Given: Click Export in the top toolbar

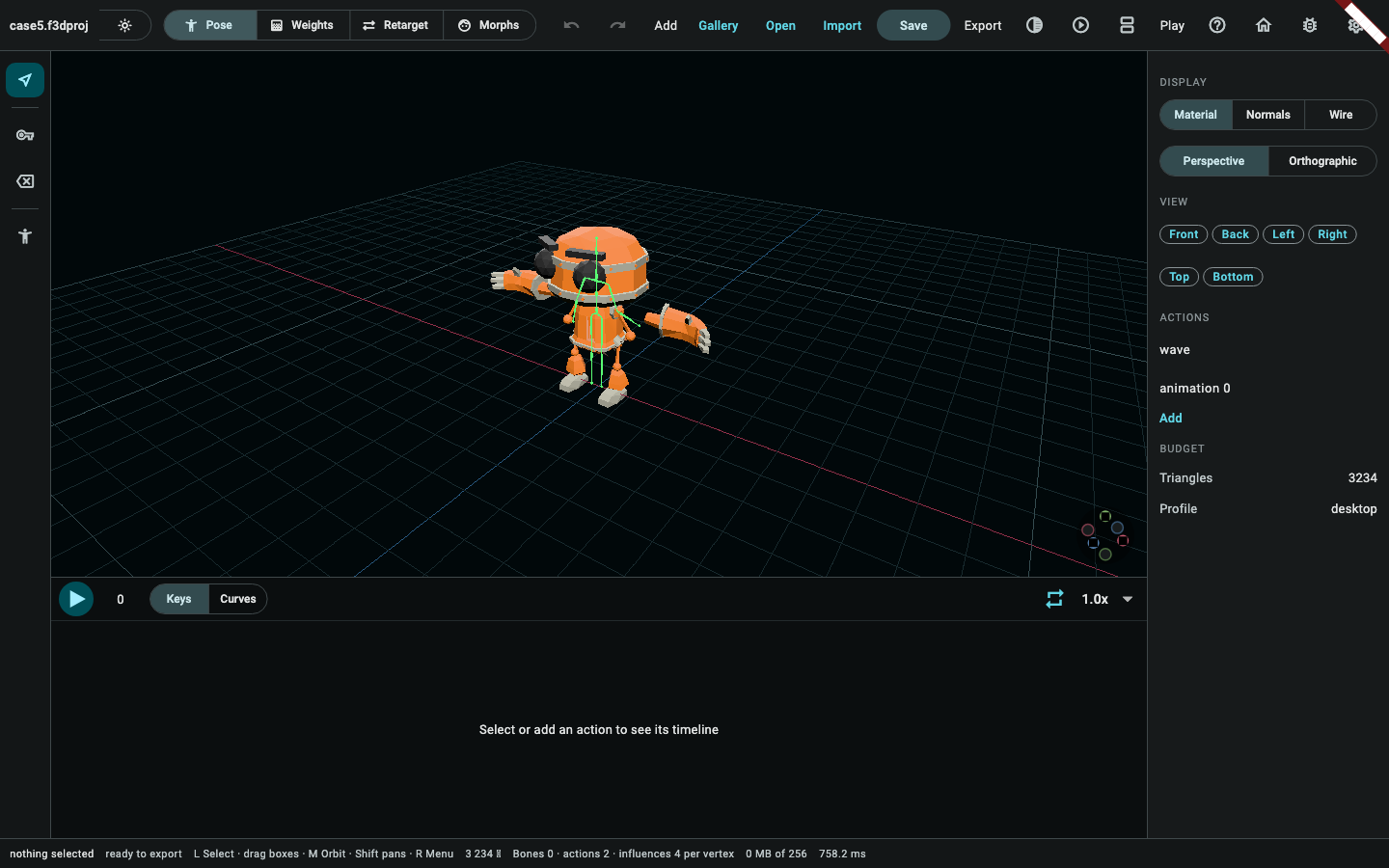Looking at the screenshot, I should coord(983,25).
